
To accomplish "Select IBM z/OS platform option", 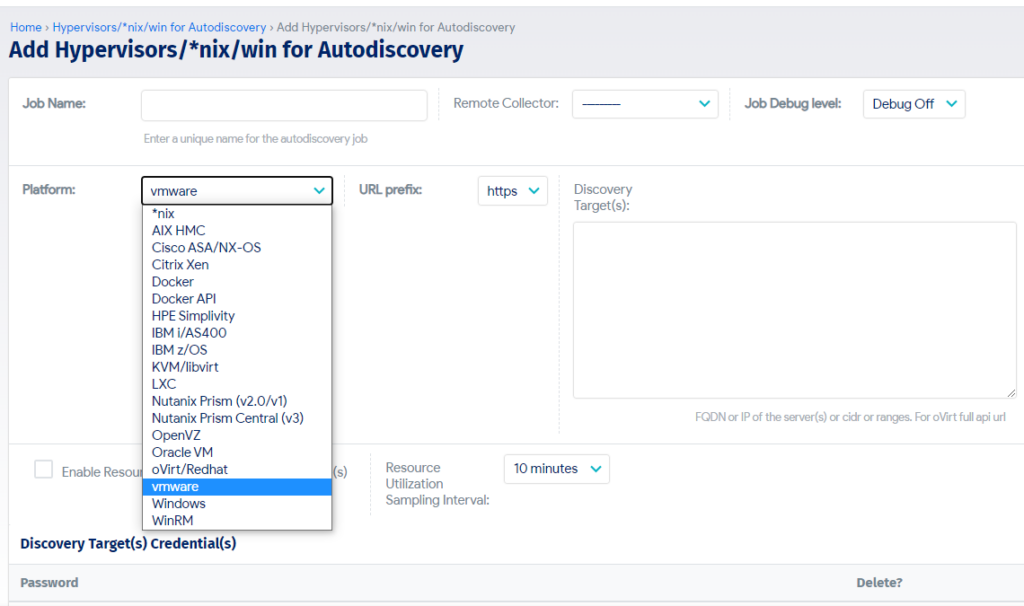I will pos(237,350).
